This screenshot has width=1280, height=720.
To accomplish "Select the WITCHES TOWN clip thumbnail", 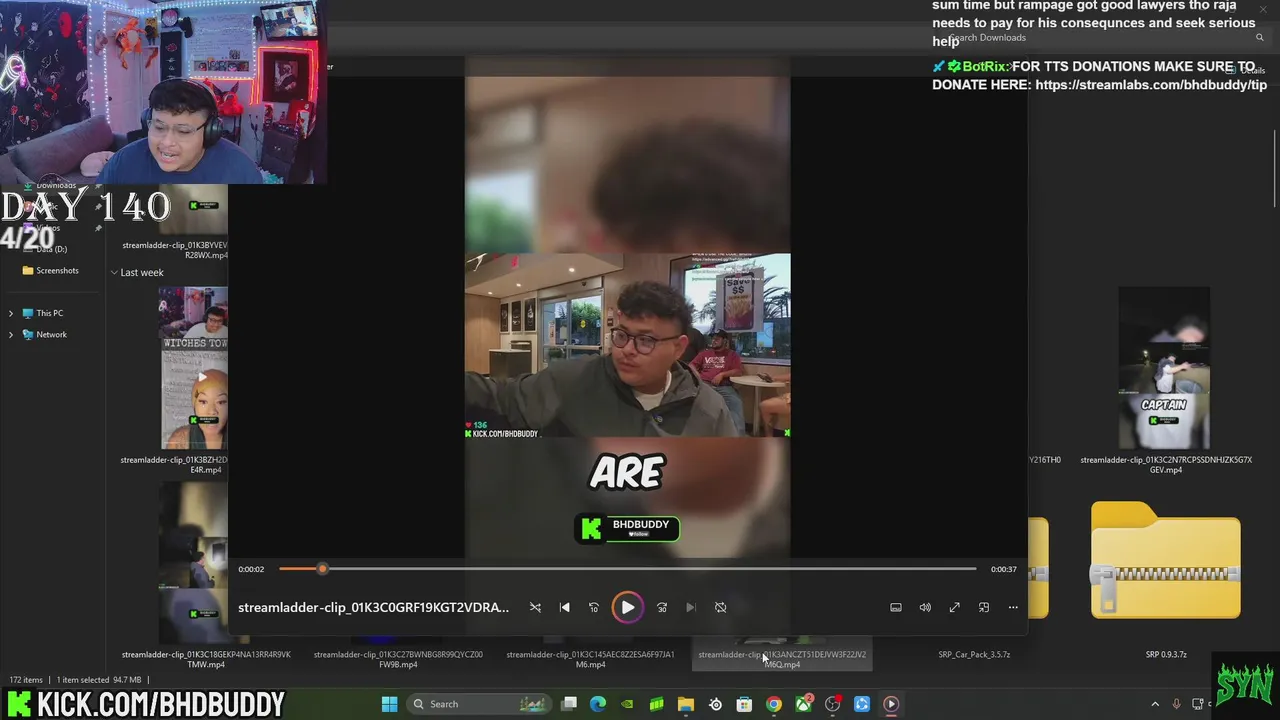I will point(193,368).
